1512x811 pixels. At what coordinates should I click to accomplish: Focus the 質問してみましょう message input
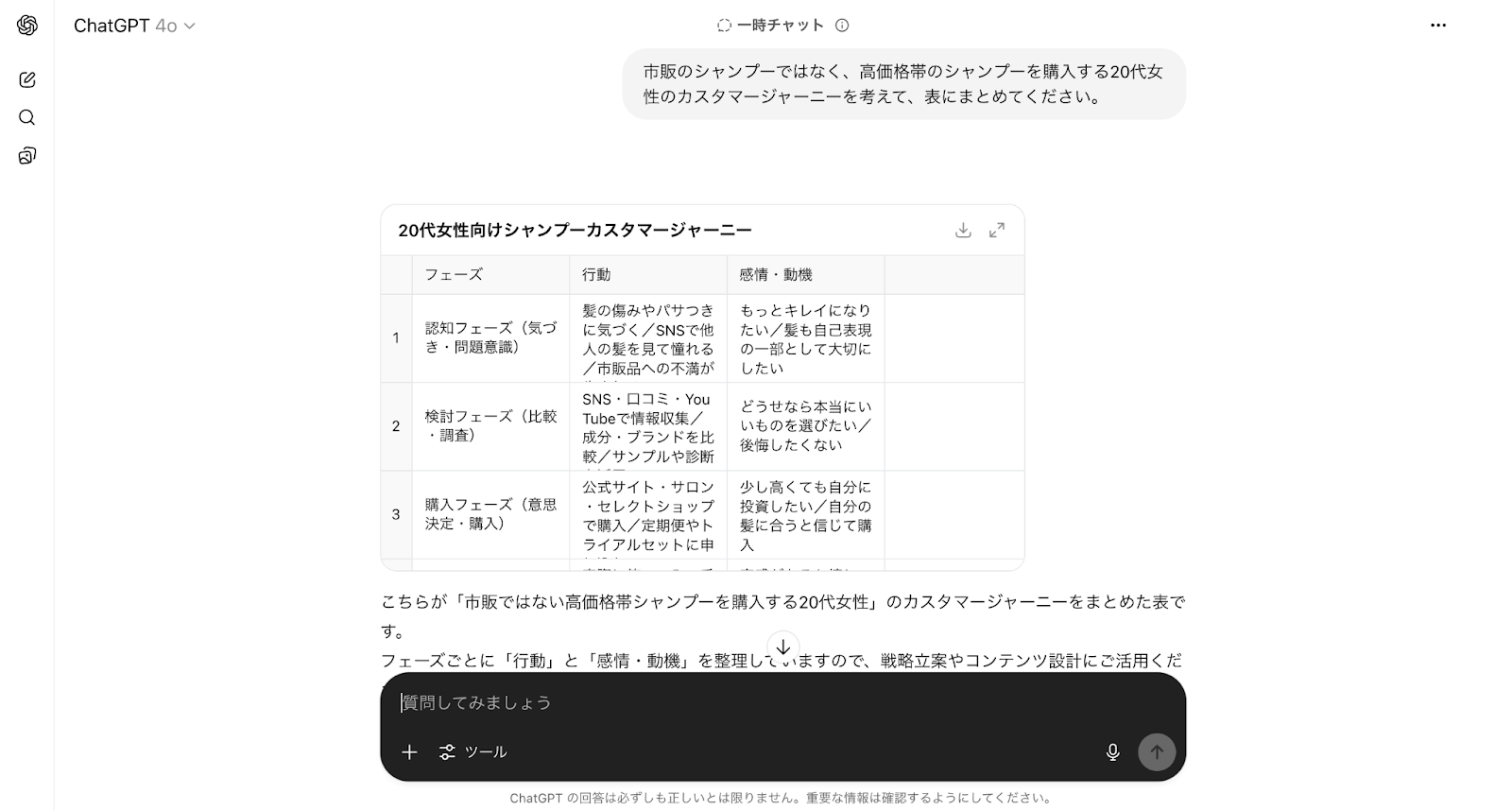pos(782,702)
